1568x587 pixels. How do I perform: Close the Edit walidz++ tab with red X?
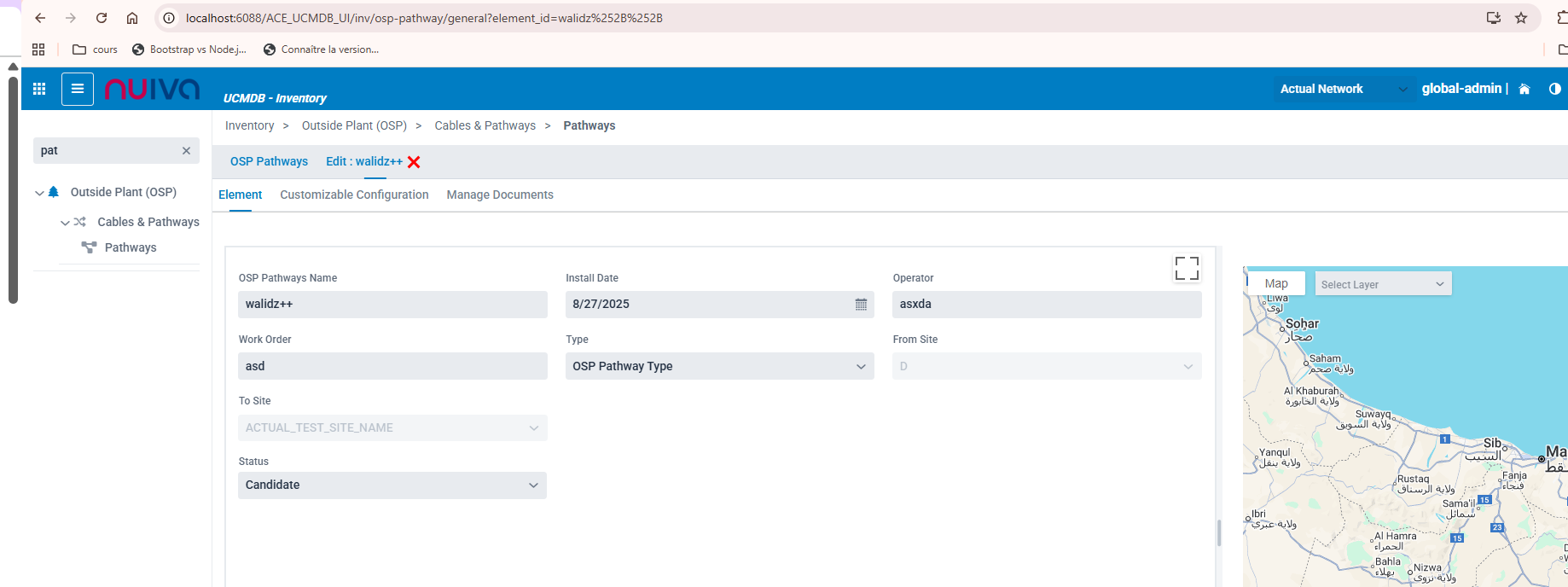point(414,162)
